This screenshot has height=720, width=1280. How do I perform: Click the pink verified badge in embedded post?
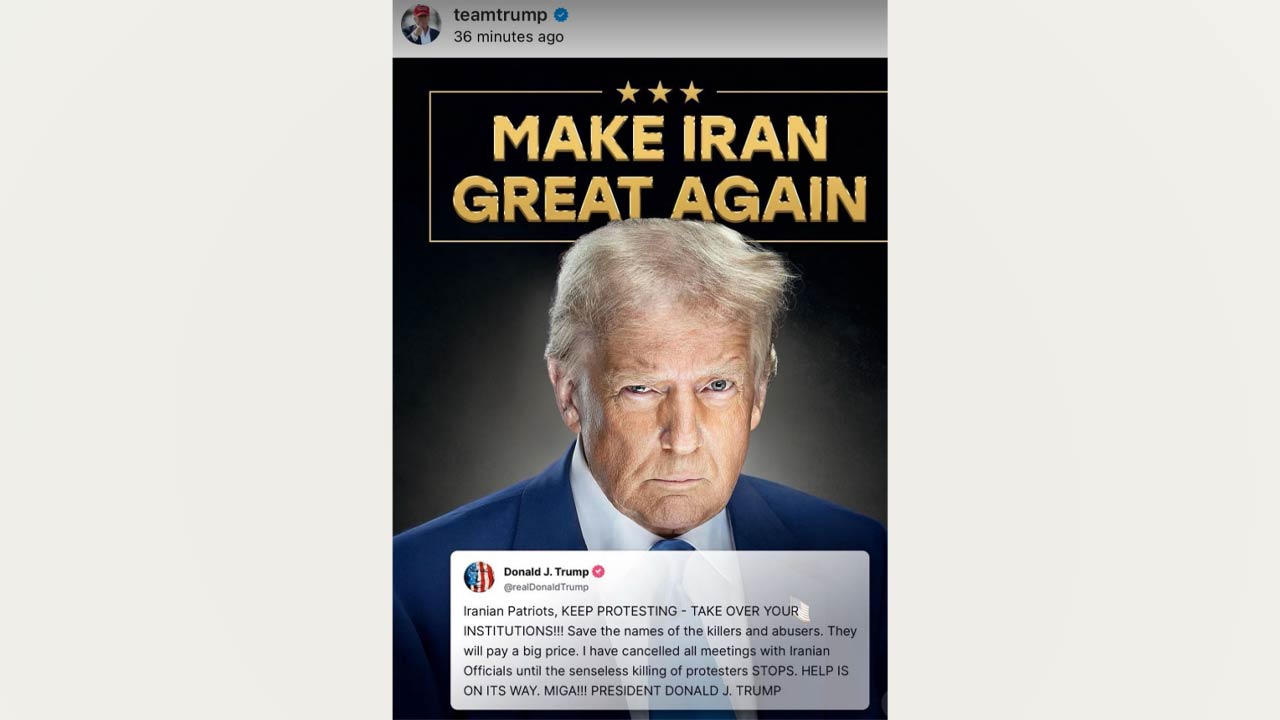pos(598,572)
